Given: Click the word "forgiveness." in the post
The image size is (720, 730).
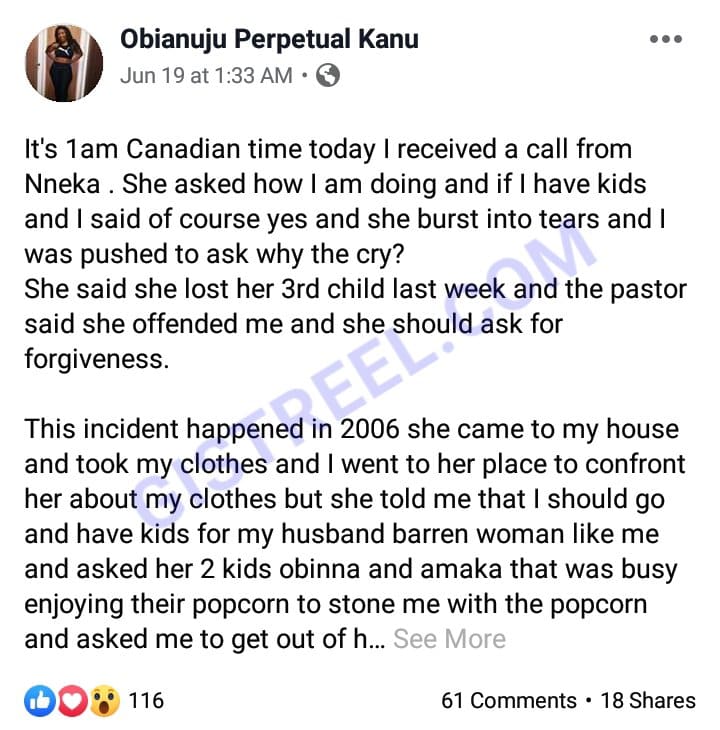Looking at the screenshot, I should (x=97, y=359).
